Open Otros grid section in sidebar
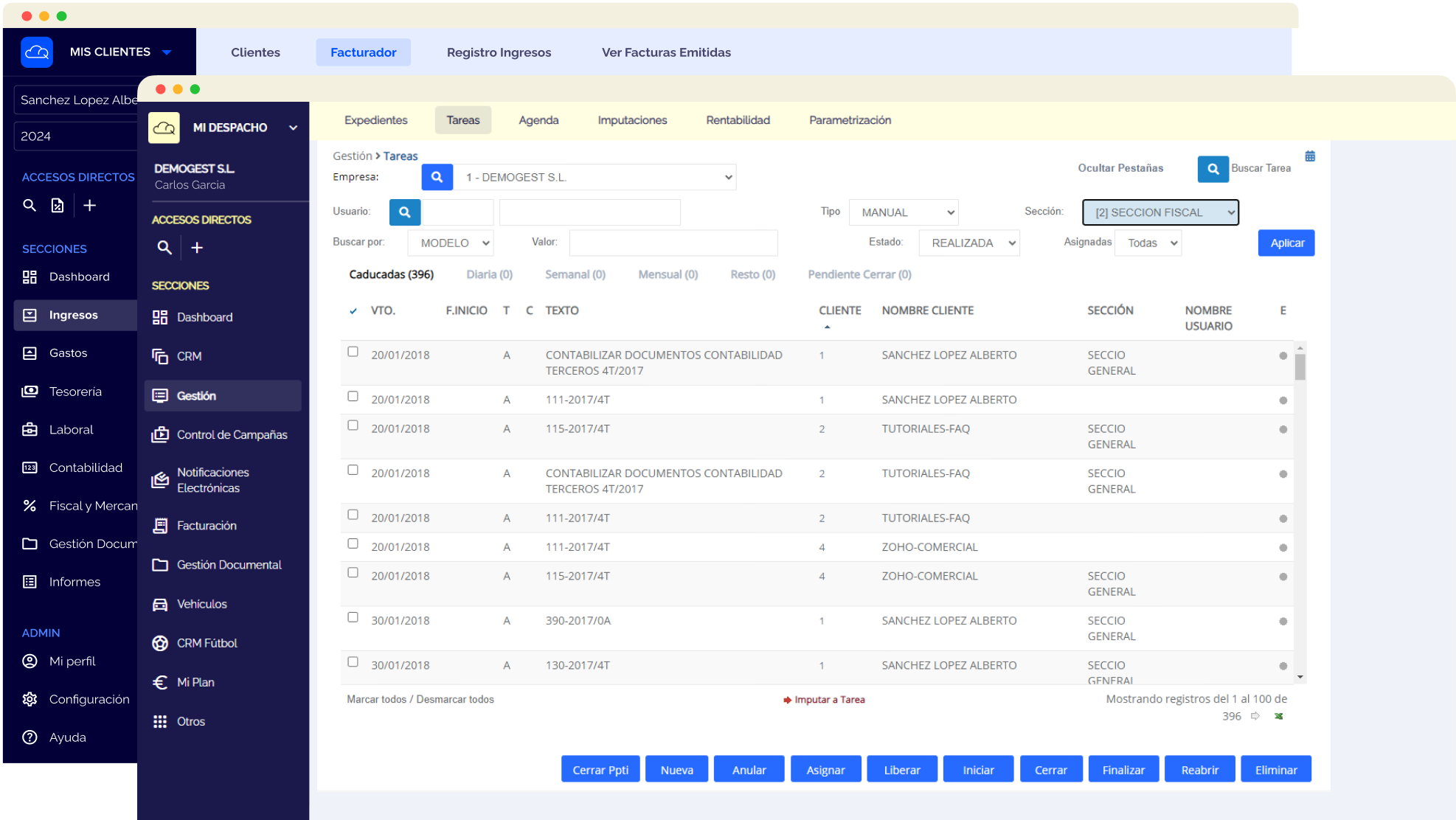This screenshot has height=820, width=1456. point(223,721)
